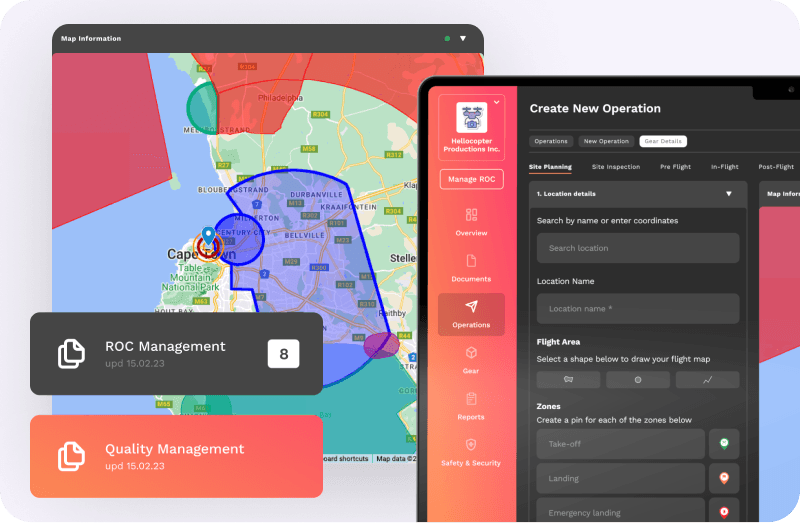800x523 pixels.
Task: Switch to the Post-Flight tab
Action: pyautogui.click(x=776, y=167)
